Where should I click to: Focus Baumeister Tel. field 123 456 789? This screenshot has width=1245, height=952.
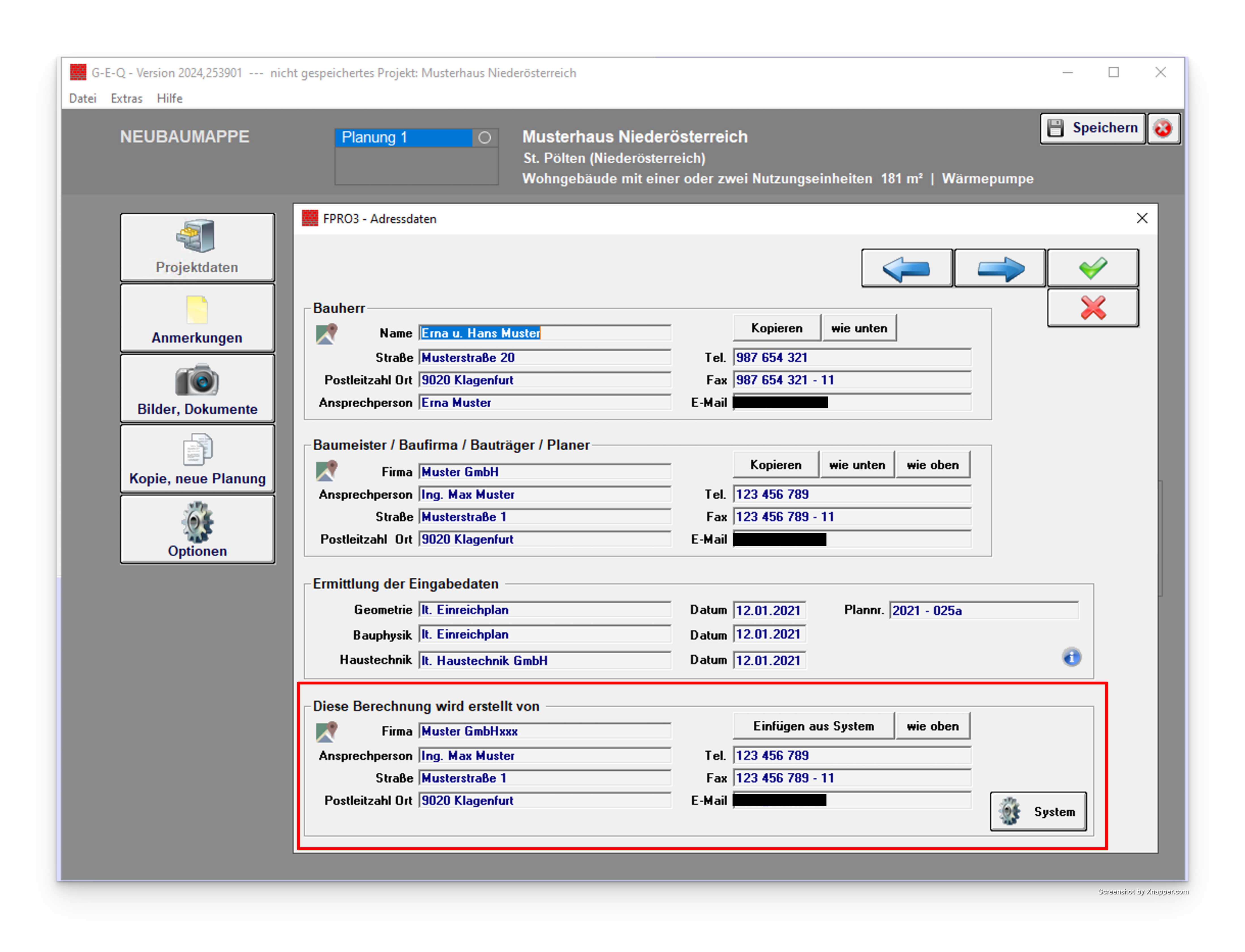(852, 494)
